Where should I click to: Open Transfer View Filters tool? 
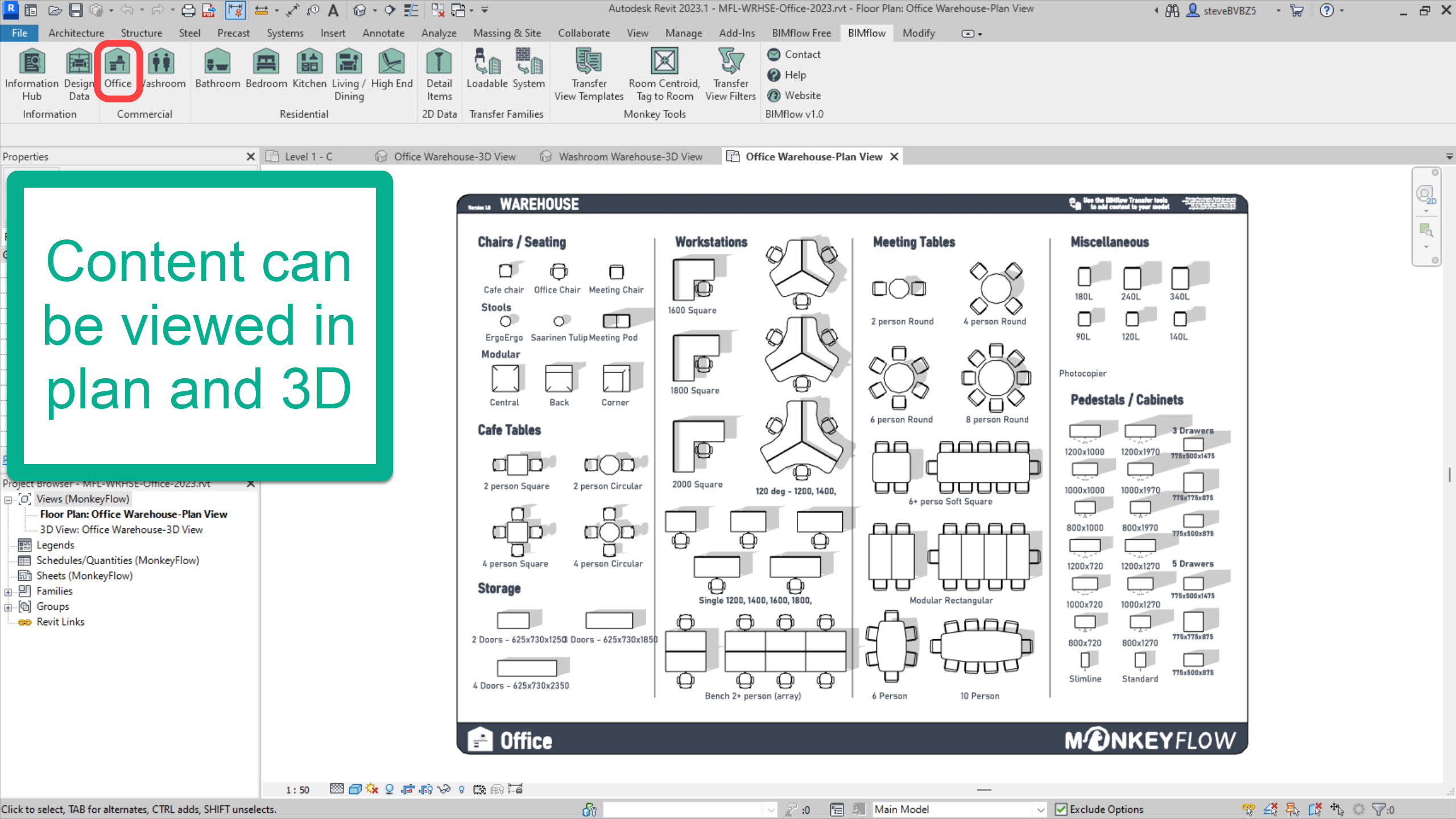pyautogui.click(x=730, y=74)
